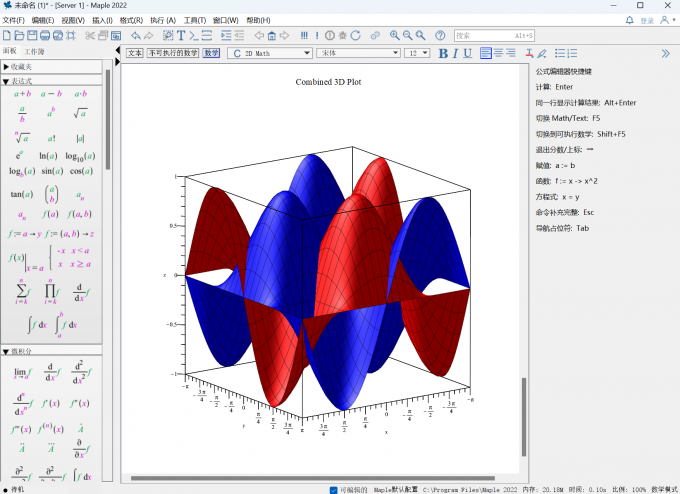Open the user account dropdown

[x=667, y=20]
